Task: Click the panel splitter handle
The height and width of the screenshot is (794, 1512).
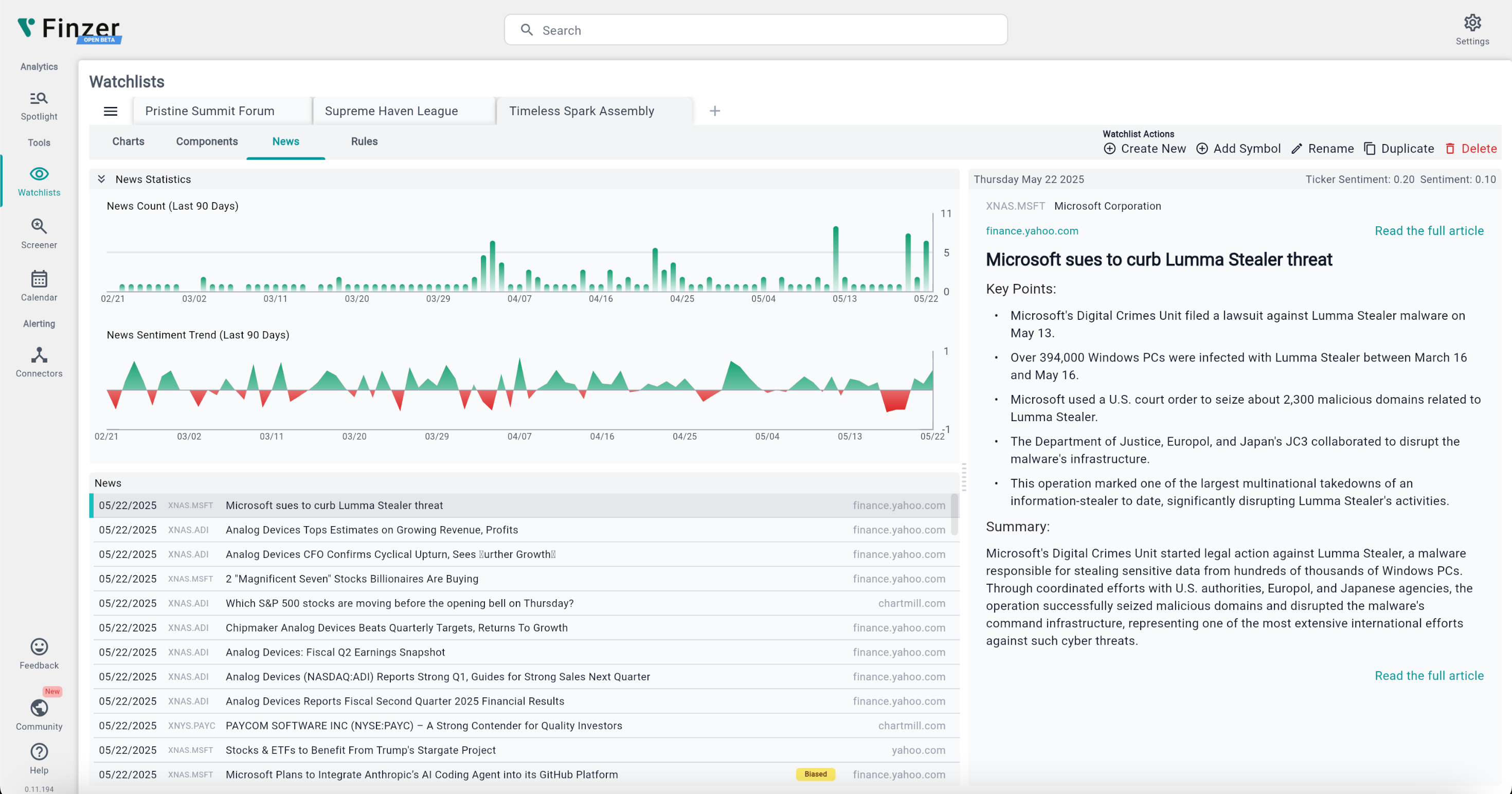Action: 964,477
